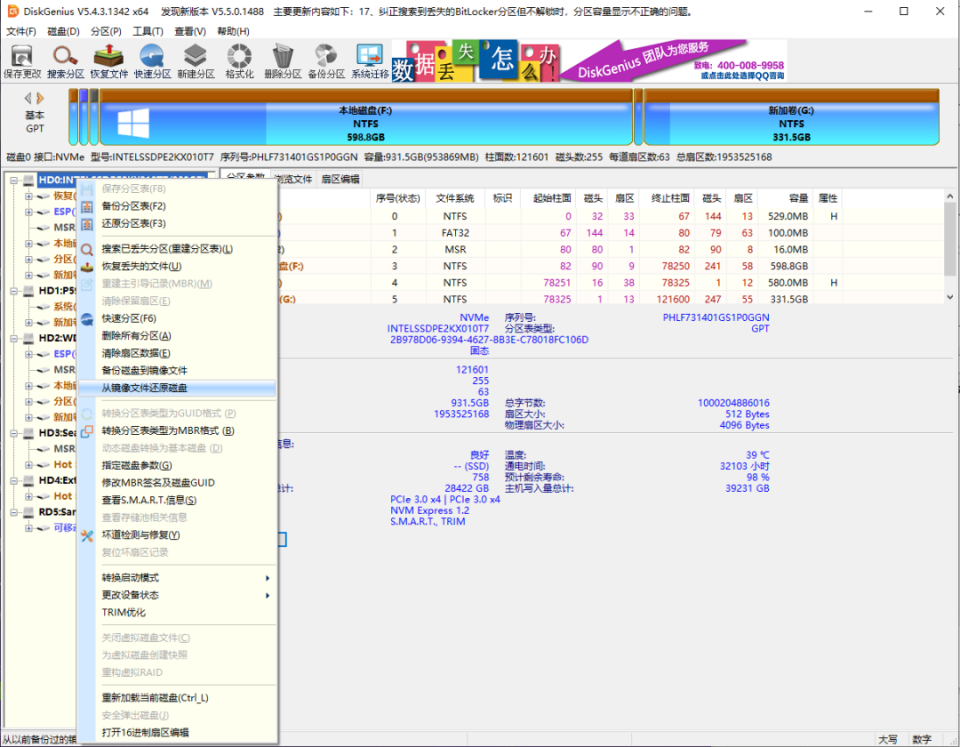Image resolution: width=960 pixels, height=747 pixels.
Task: Collapse the HD0 disk tree node
Action: (x=13, y=180)
